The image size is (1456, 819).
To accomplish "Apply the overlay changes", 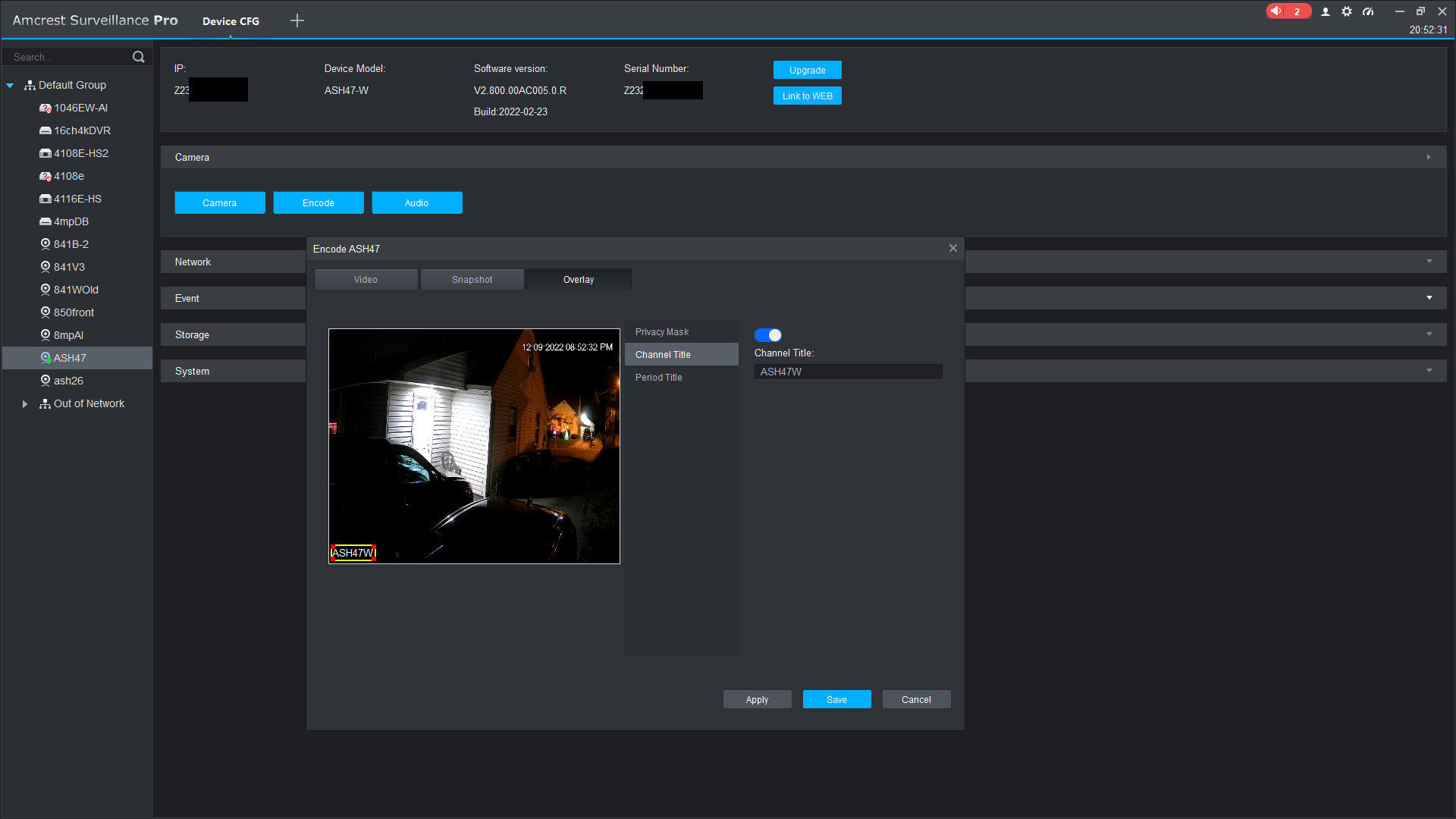I will pyautogui.click(x=757, y=699).
